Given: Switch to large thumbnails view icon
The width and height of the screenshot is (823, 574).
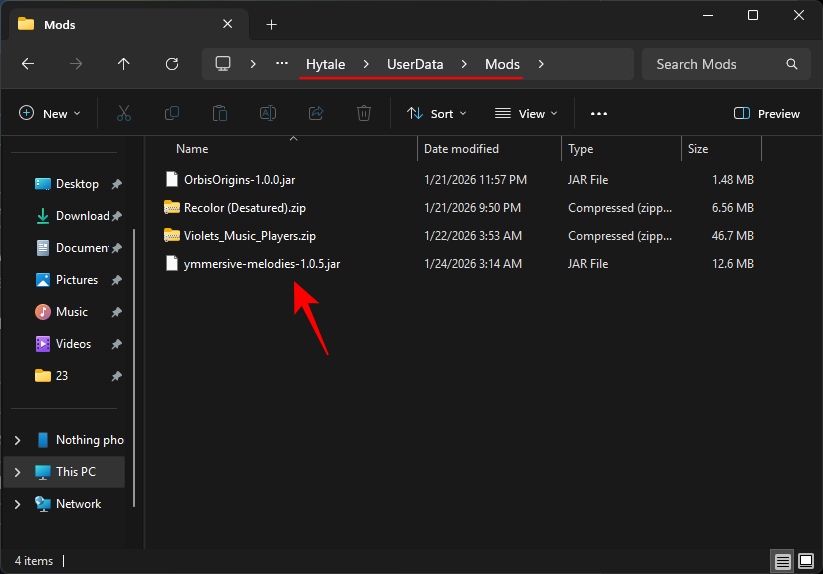Looking at the screenshot, I should pyautogui.click(x=806, y=561).
